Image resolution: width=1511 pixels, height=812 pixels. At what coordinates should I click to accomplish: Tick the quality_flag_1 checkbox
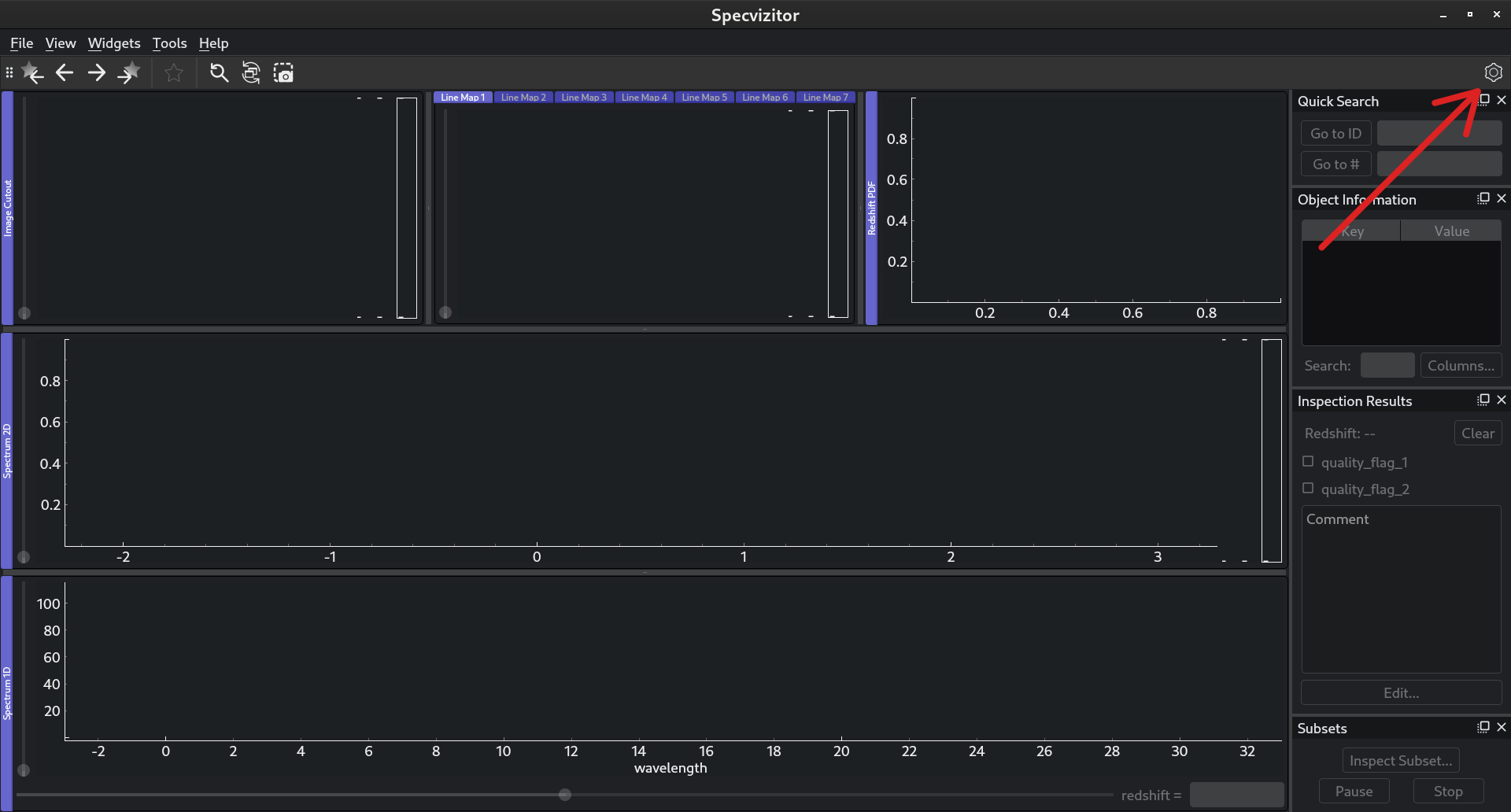1308,462
